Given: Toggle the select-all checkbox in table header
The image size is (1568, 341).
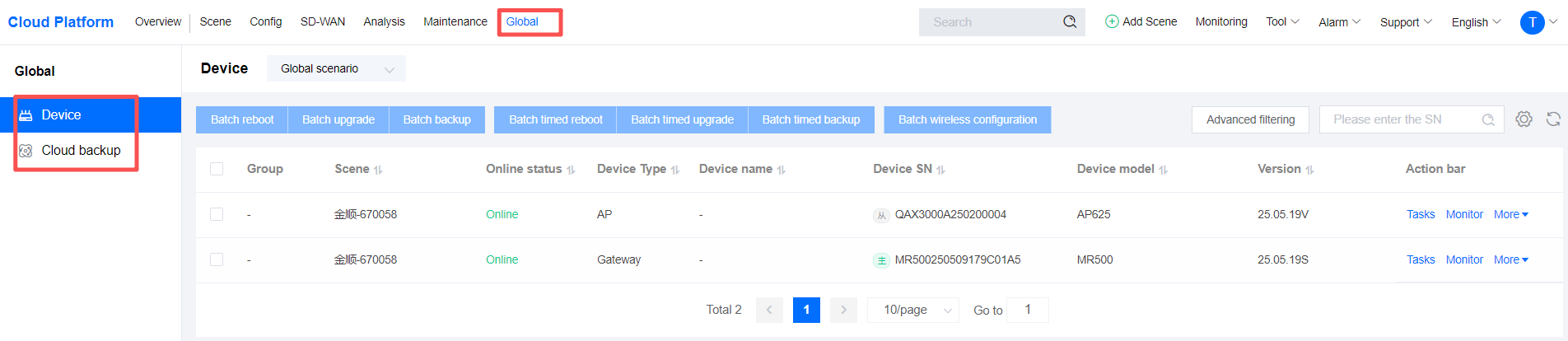Looking at the screenshot, I should [x=217, y=169].
